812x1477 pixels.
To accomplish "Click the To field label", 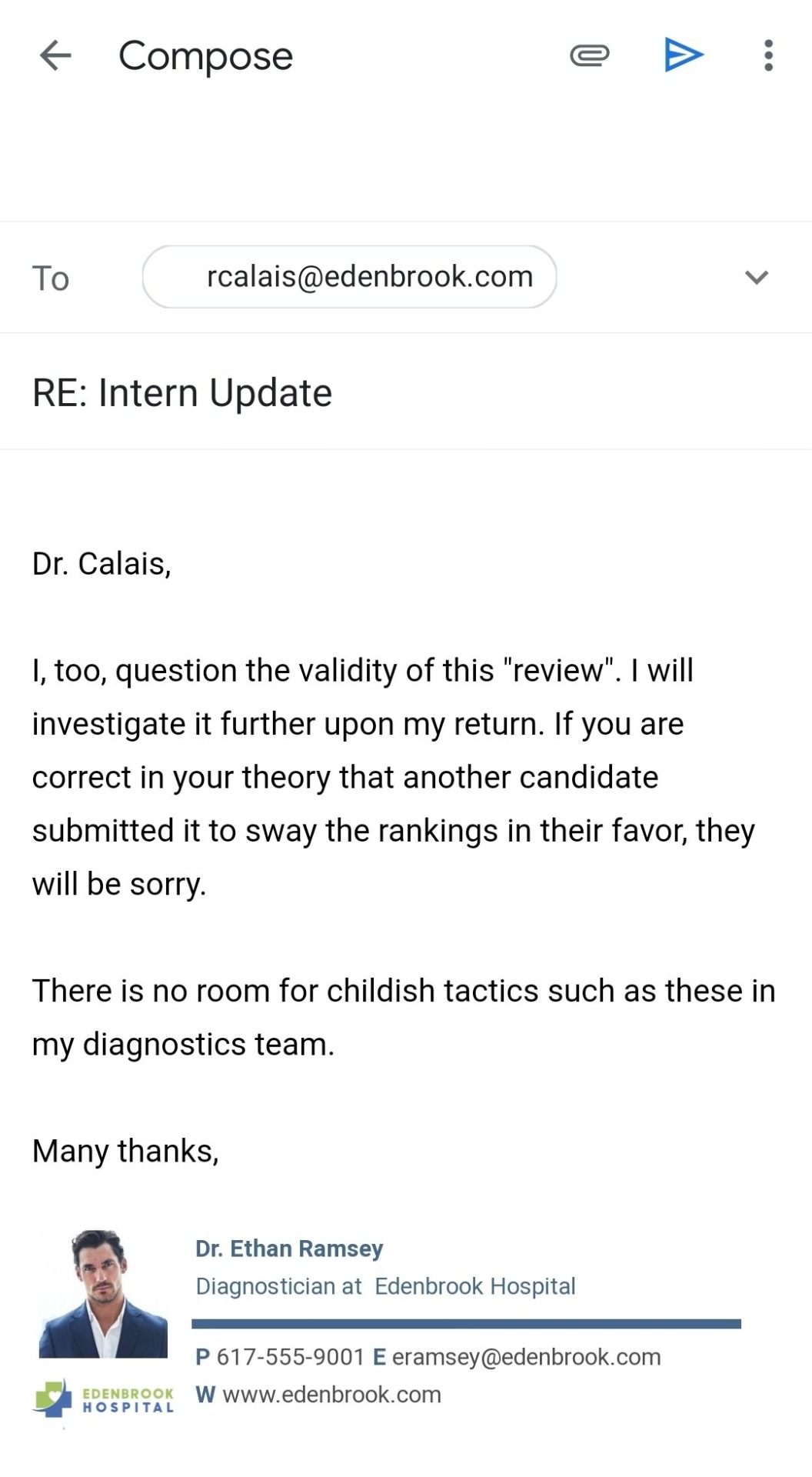I will tap(51, 278).
